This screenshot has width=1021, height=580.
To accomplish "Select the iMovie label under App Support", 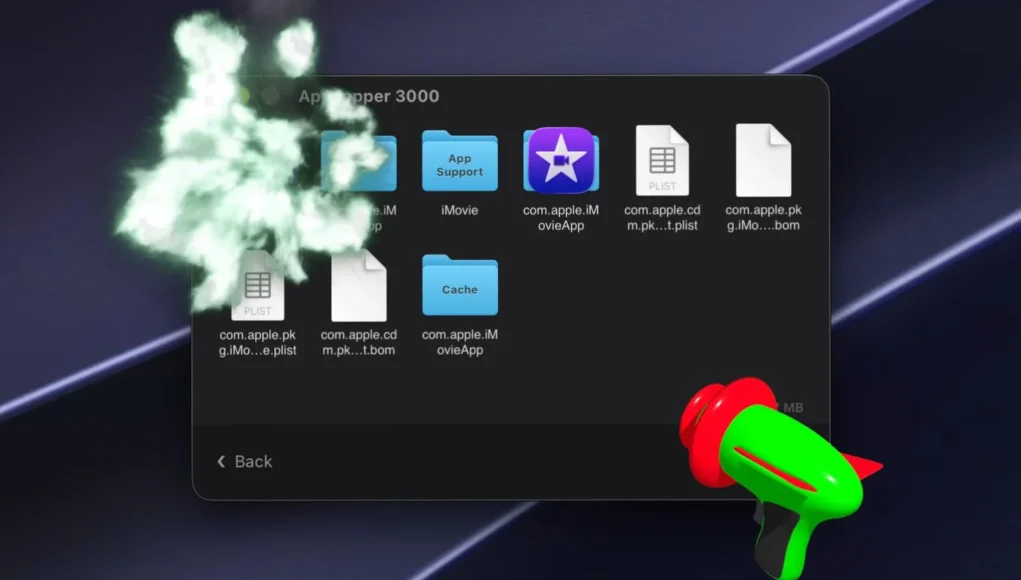I will pos(460,210).
